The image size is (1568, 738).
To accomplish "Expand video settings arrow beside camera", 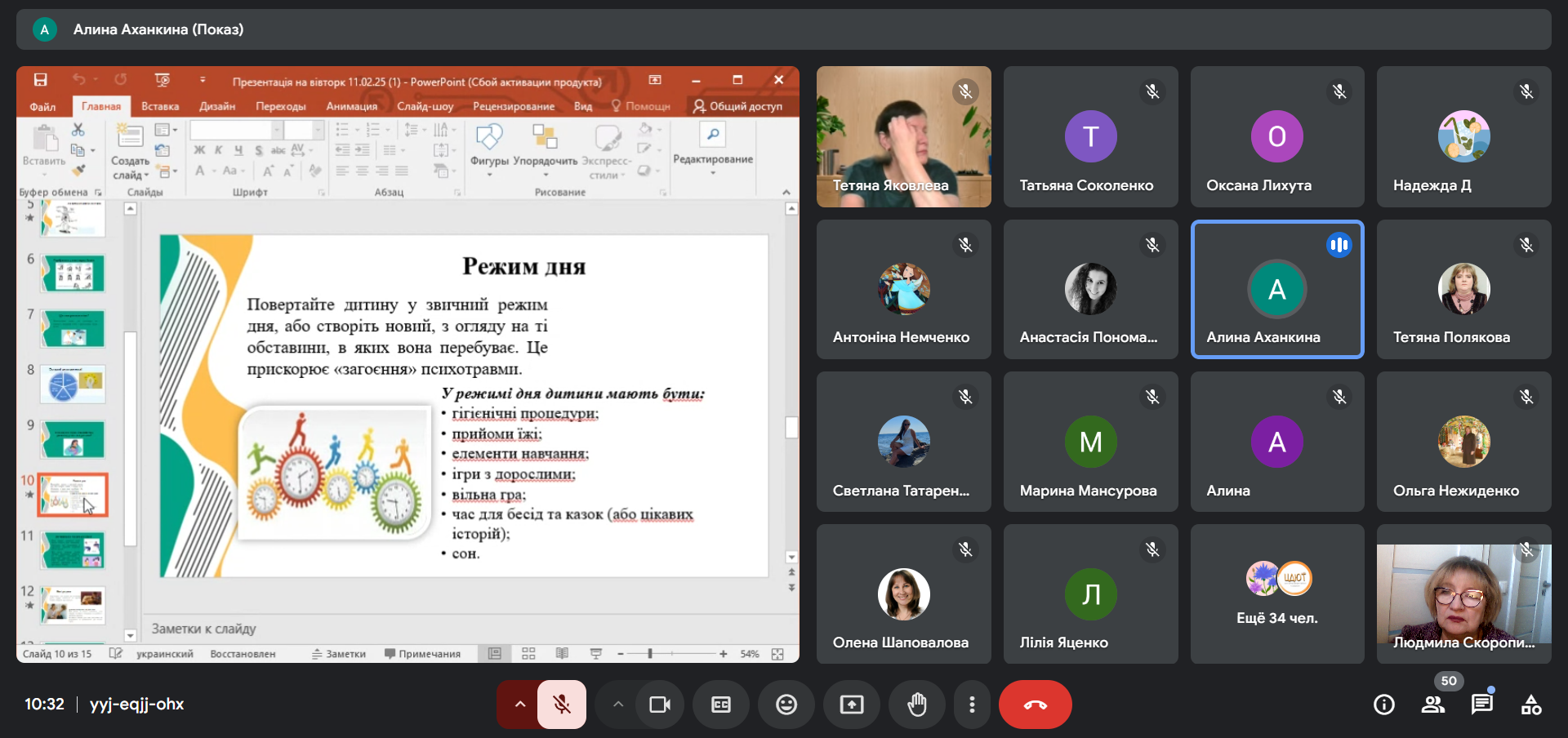I will (x=618, y=705).
